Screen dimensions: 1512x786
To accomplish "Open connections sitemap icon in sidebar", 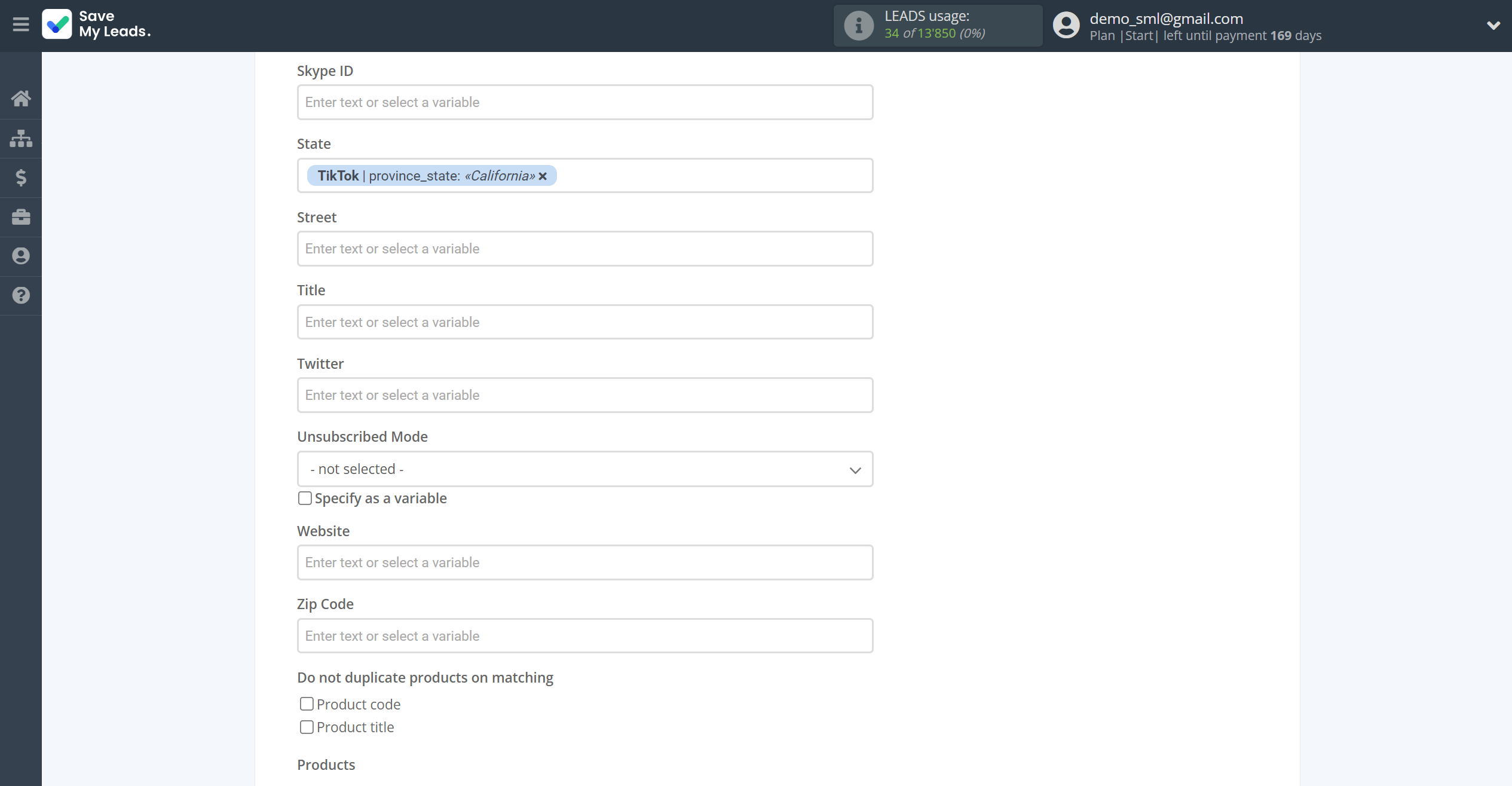I will tap(21, 138).
